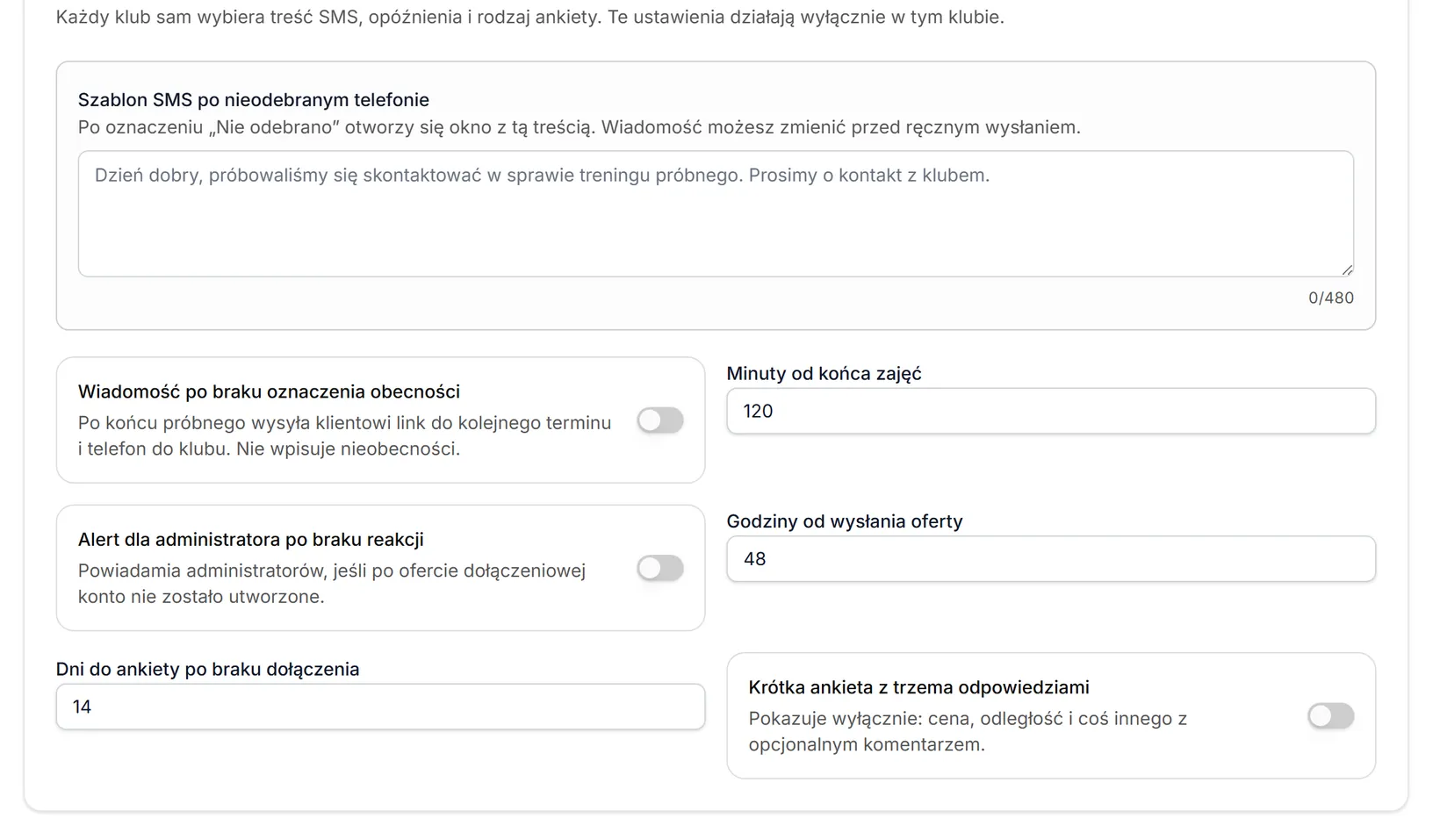Turn on 'Krótka ankieta z trzema odpowiedziami'
Image resolution: width=1440 pixels, height=840 pixels.
coord(1330,716)
